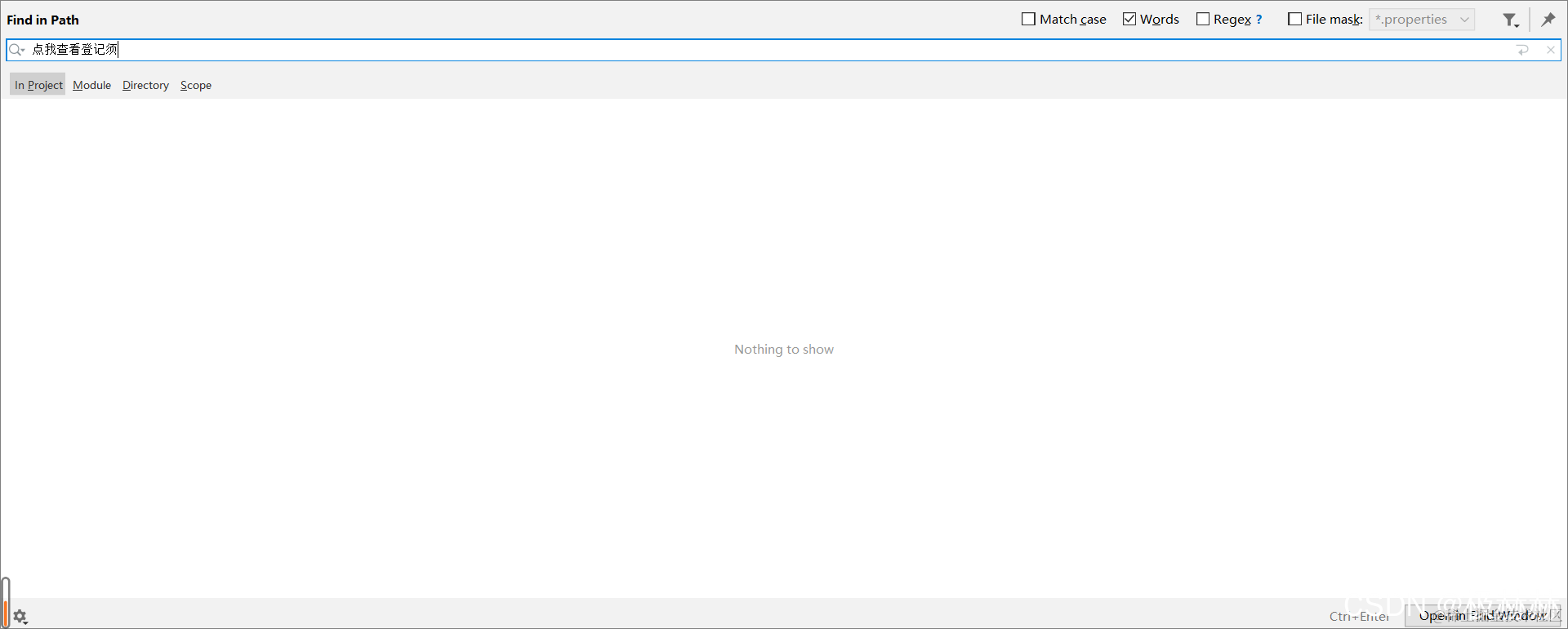Switch to the Directory scope tab

[145, 85]
